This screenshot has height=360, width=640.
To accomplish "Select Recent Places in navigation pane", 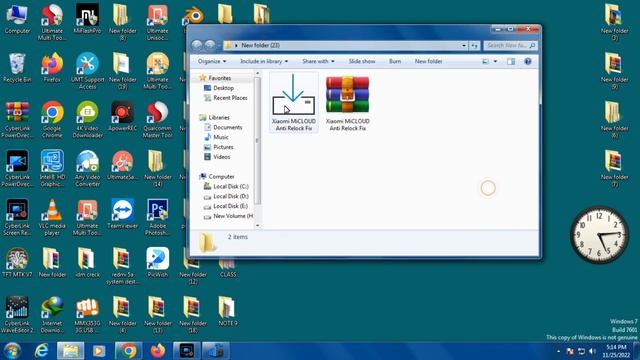I will [230, 98].
